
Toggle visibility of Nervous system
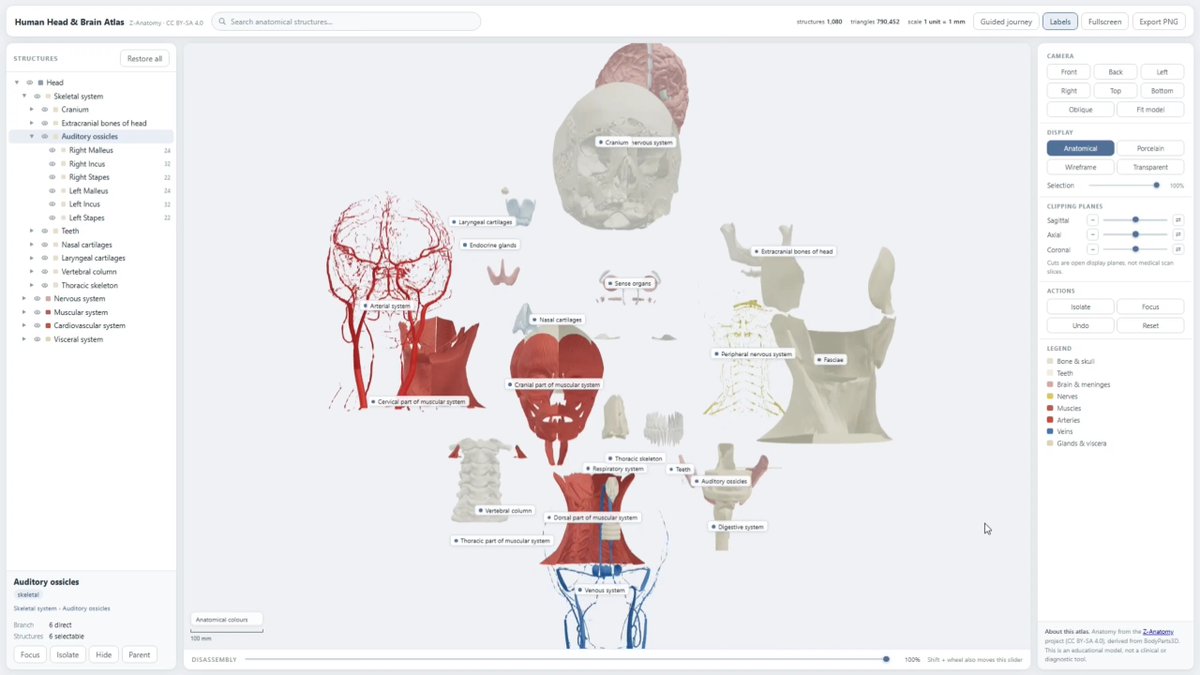[37, 299]
